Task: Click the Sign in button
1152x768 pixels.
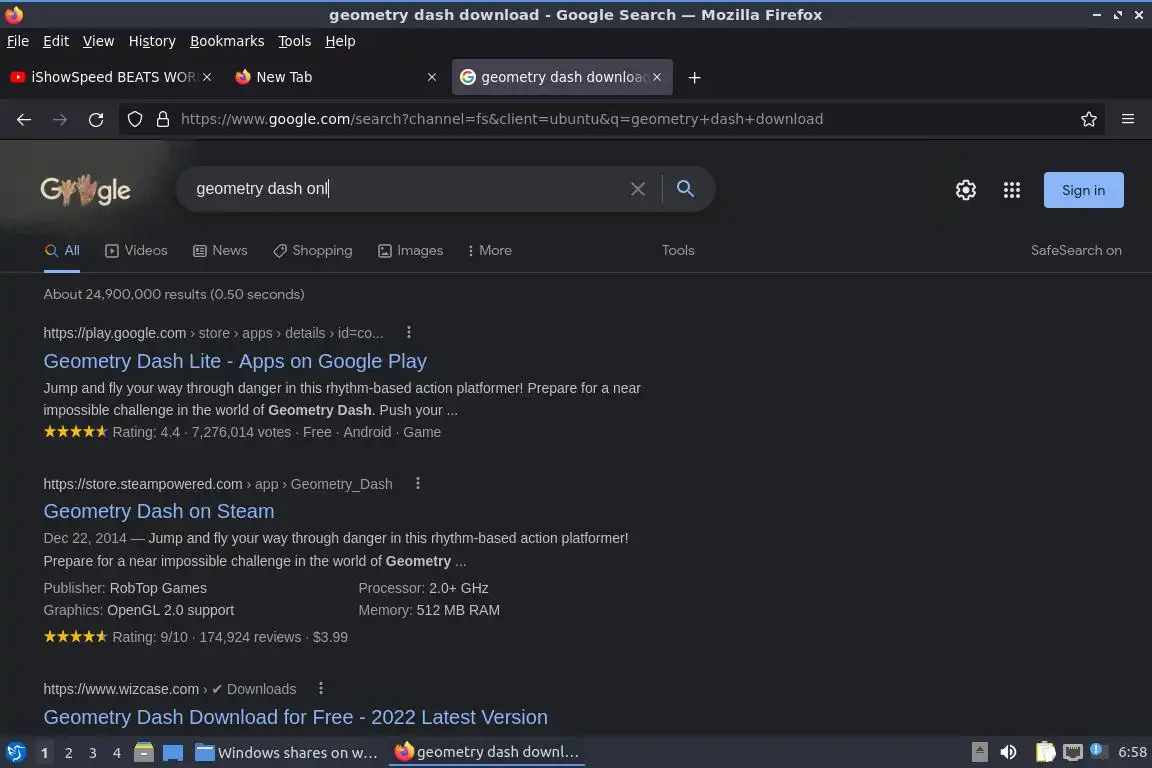Action: coord(1084,190)
